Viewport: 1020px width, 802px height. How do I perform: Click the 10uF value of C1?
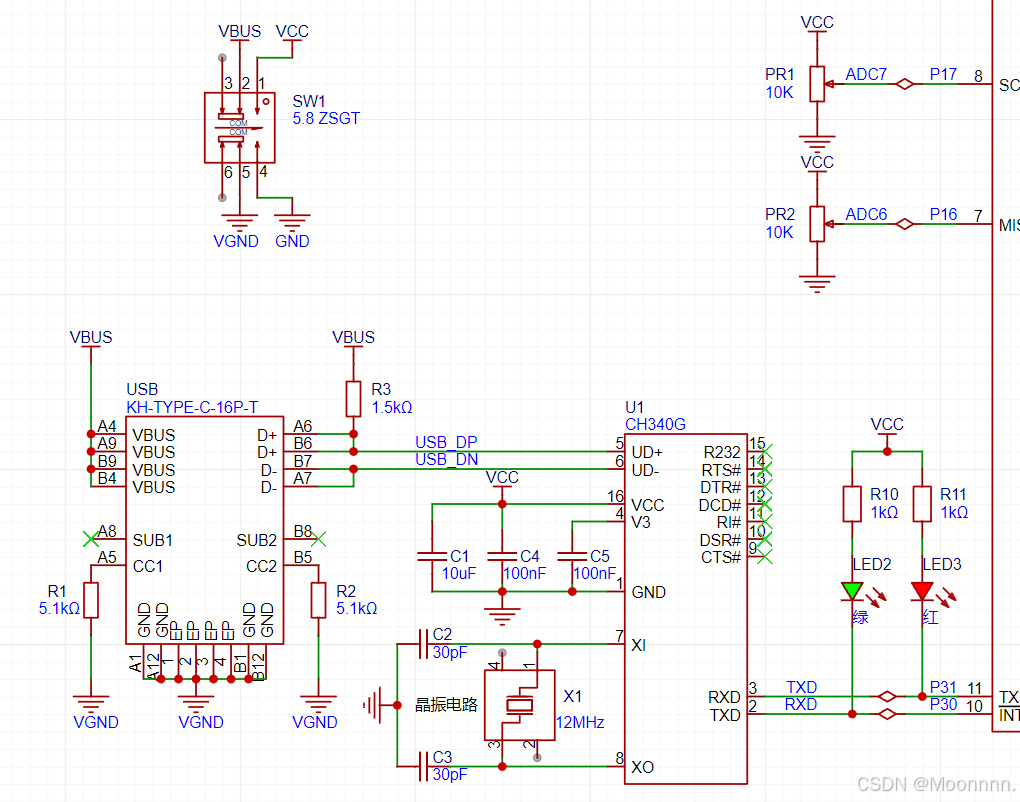pos(459,574)
